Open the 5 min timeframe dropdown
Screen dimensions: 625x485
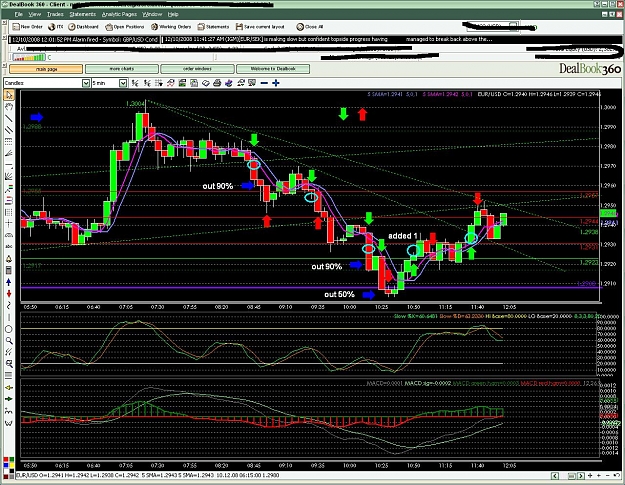click(123, 83)
